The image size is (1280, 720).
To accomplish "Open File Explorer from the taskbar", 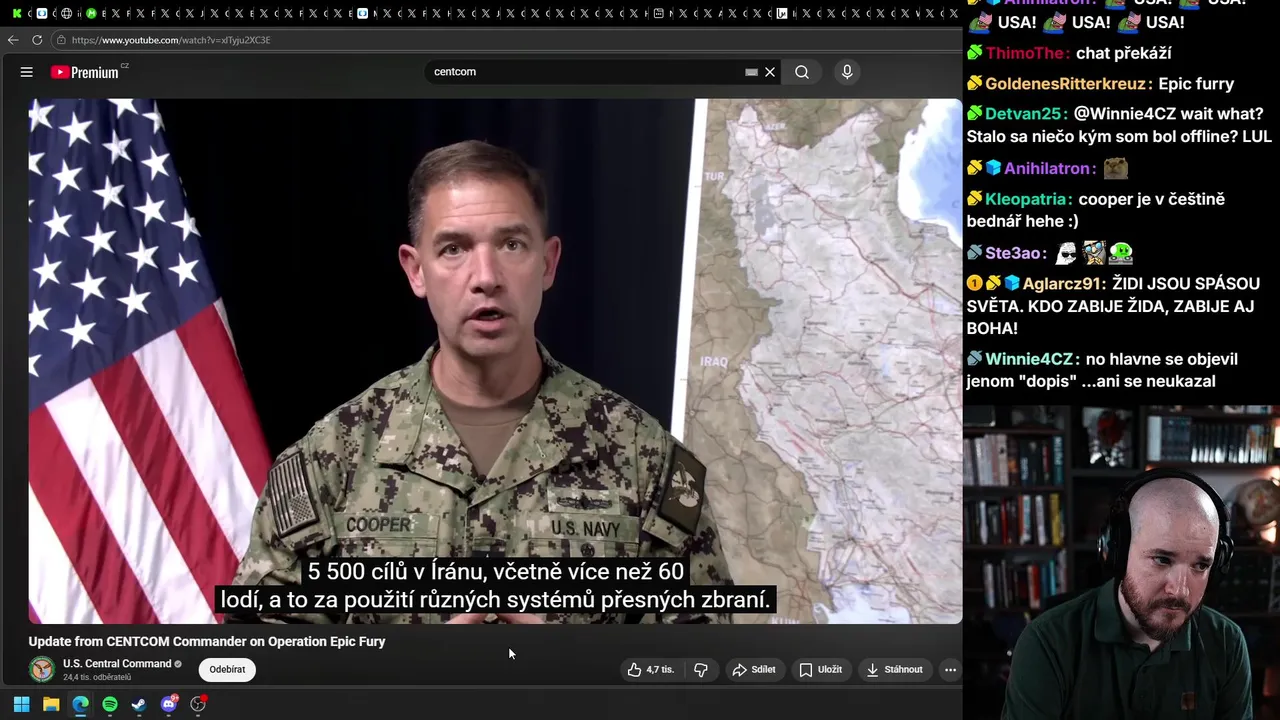I will (51, 704).
